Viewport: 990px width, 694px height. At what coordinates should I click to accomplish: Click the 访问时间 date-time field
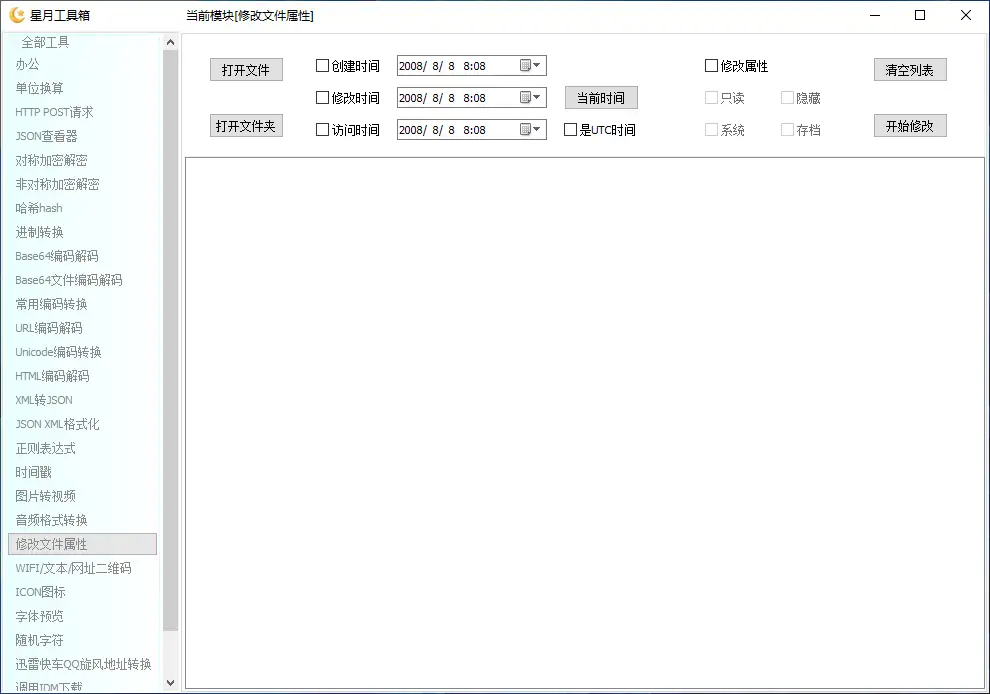pyautogui.click(x=472, y=129)
